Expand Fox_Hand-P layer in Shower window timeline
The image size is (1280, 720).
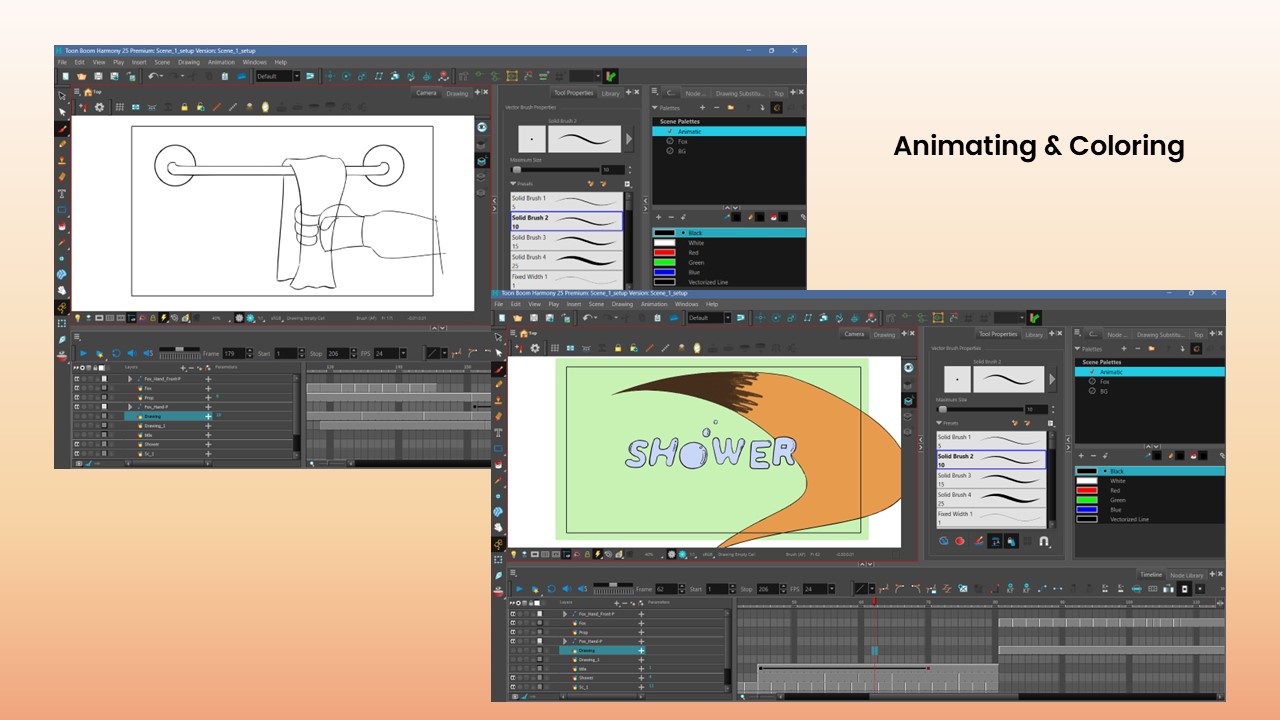(565, 641)
